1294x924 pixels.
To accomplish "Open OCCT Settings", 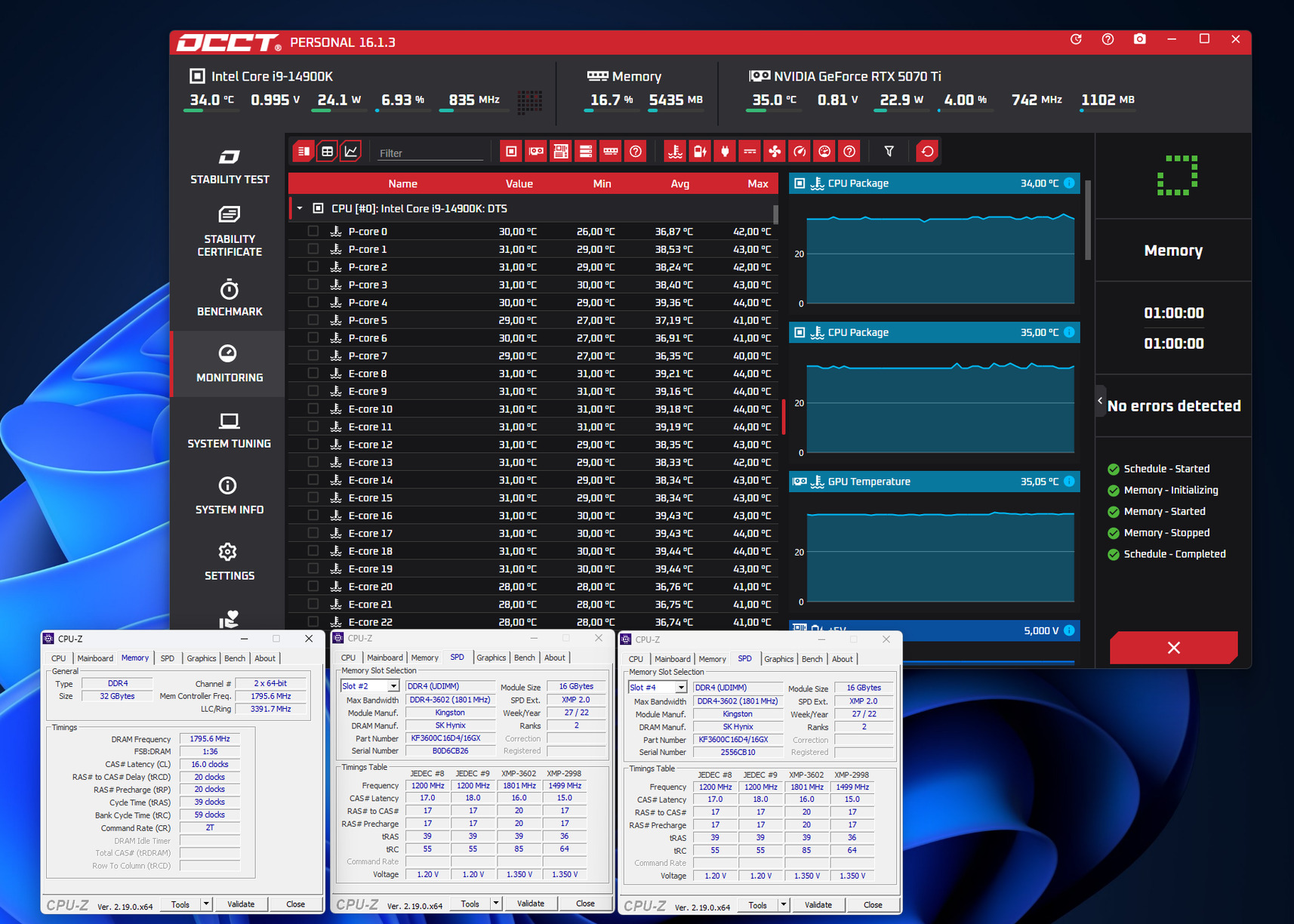I will click(x=230, y=562).
